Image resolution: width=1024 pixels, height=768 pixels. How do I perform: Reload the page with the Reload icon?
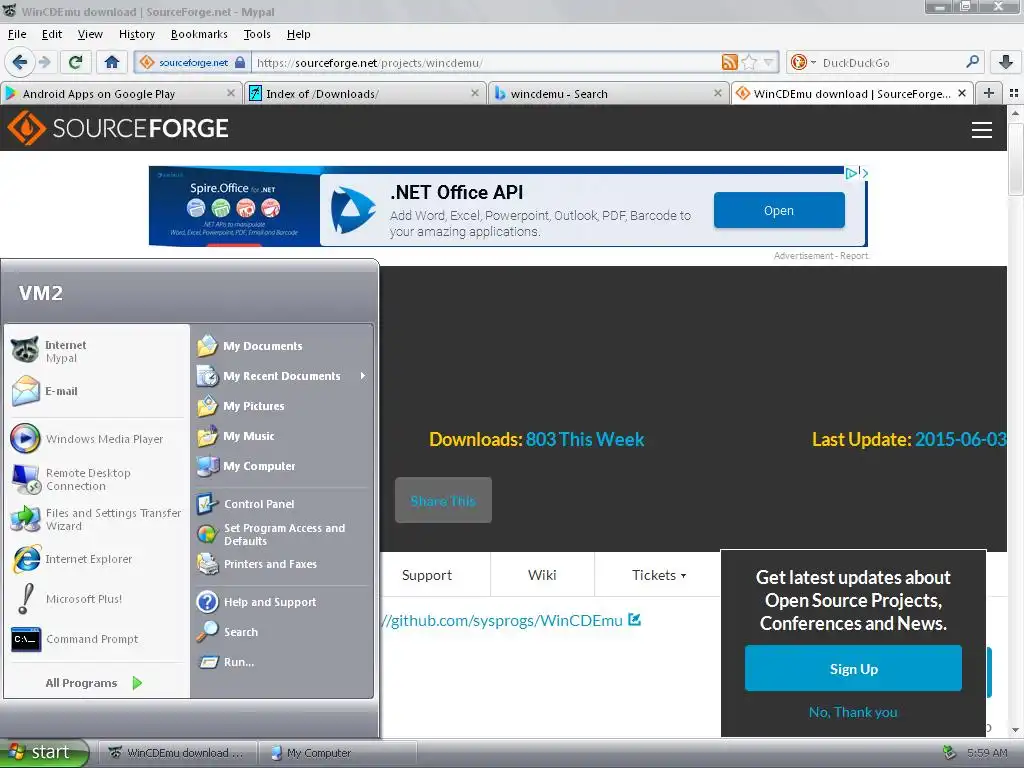click(75, 63)
